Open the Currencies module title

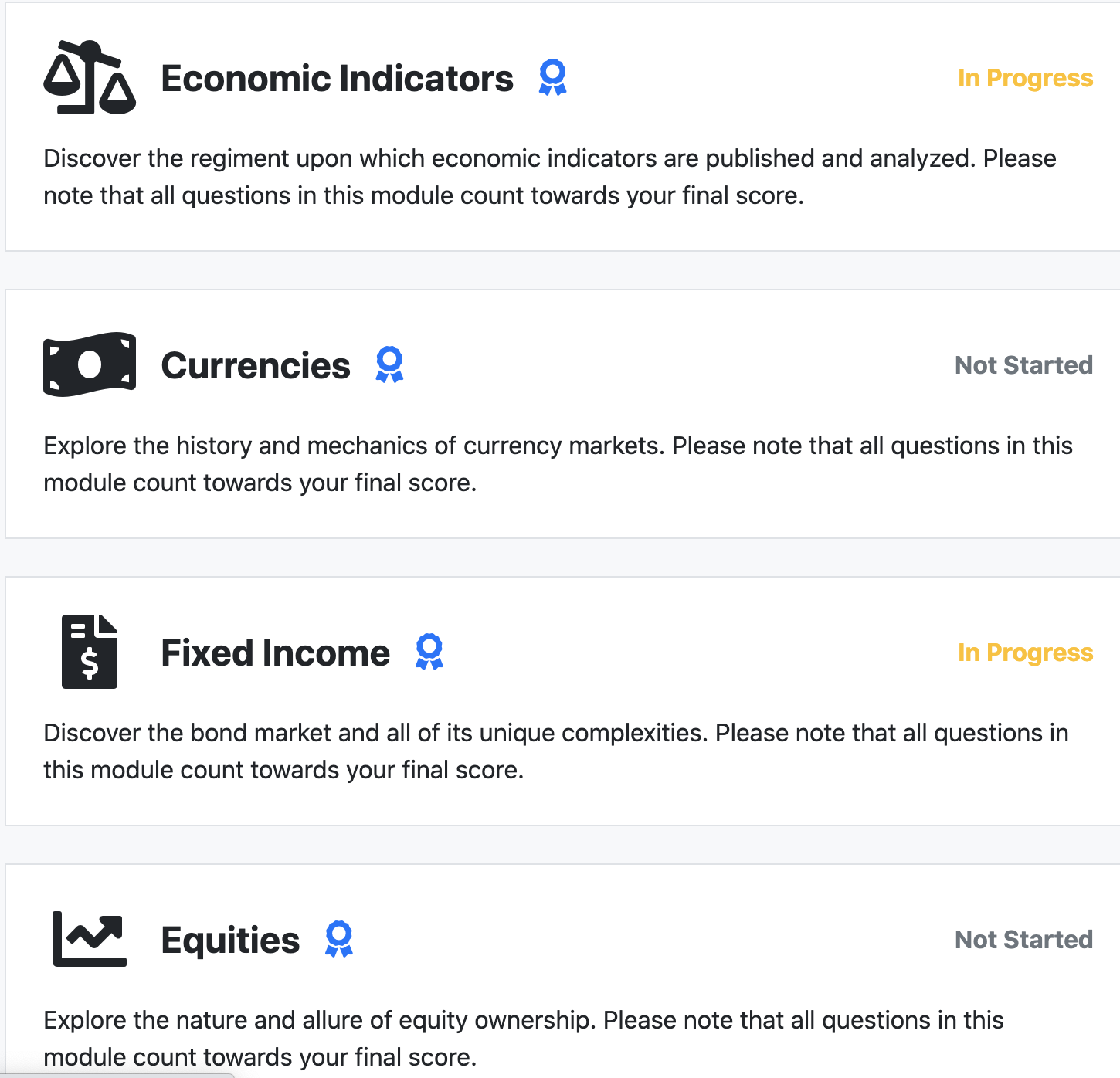click(256, 366)
